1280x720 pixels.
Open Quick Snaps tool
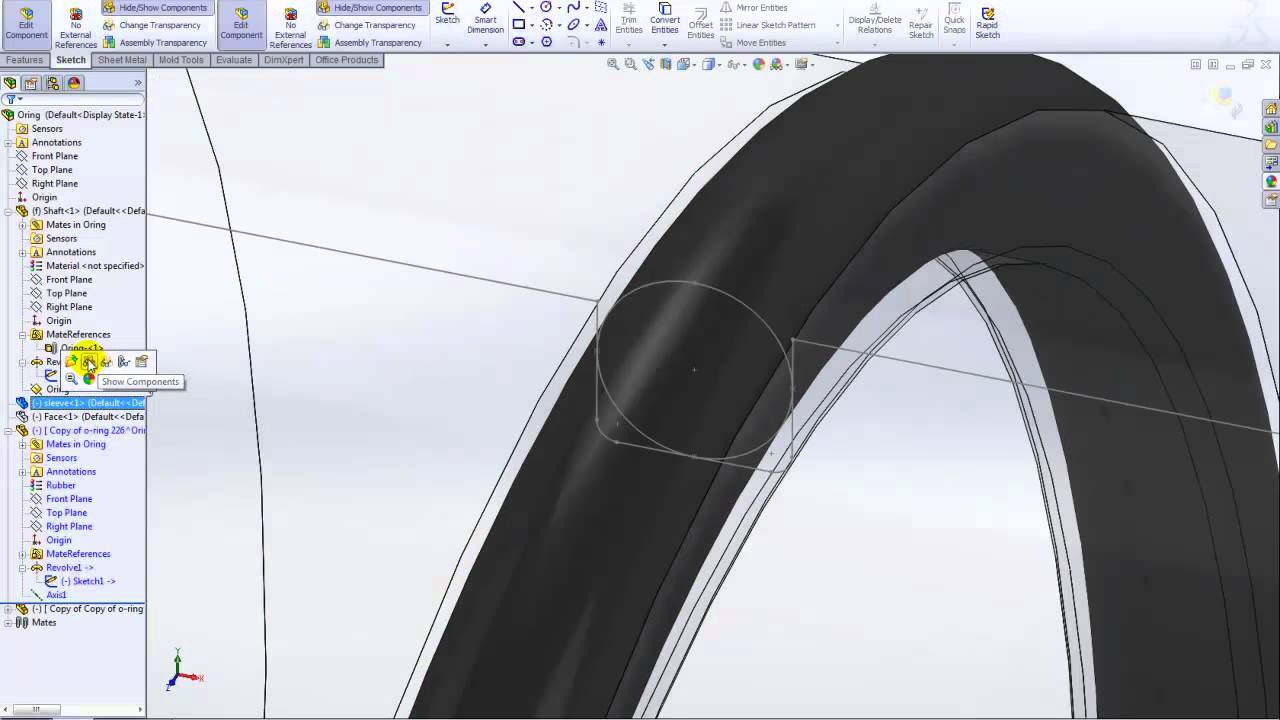click(954, 19)
